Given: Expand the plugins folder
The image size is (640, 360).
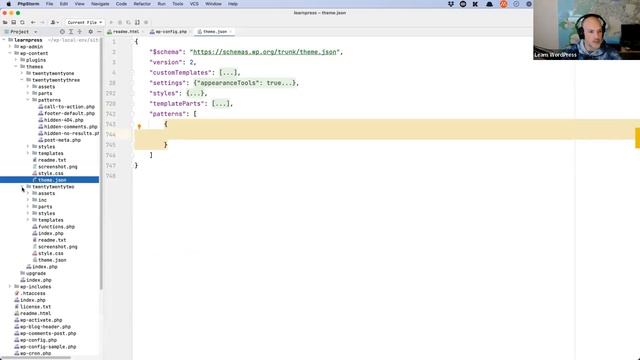Looking at the screenshot, I should [16, 60].
